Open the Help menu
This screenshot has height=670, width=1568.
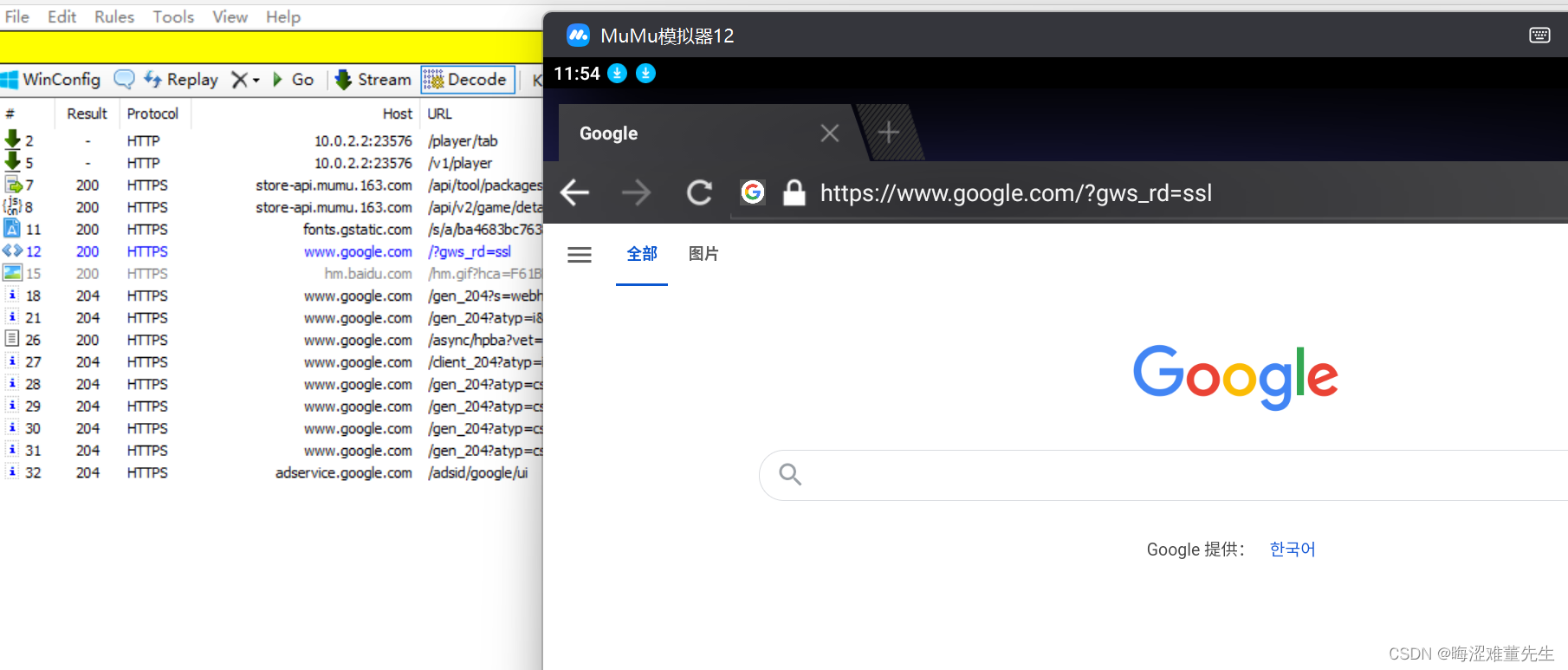tap(282, 16)
